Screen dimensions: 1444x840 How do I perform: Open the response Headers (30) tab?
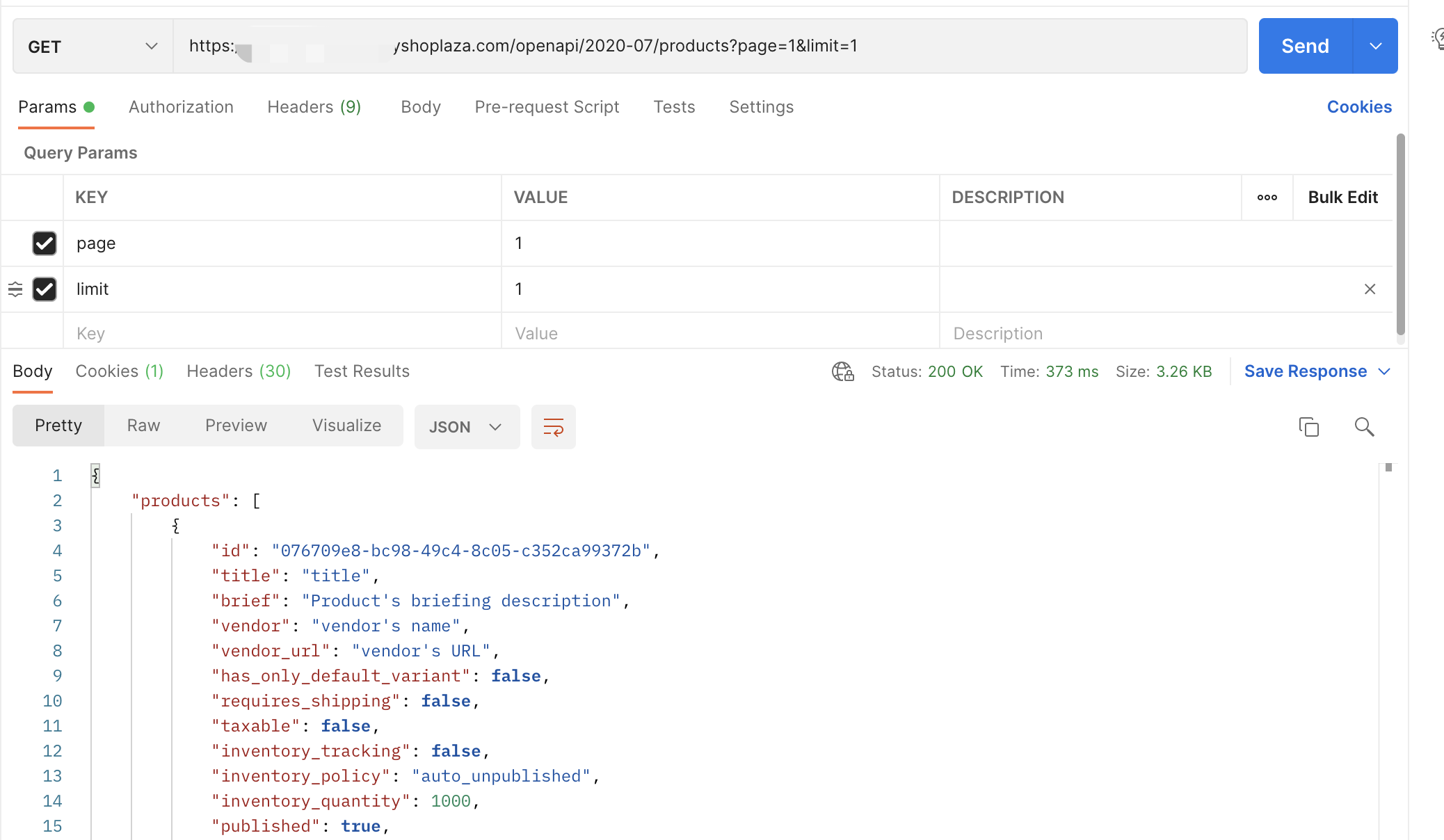coord(239,371)
